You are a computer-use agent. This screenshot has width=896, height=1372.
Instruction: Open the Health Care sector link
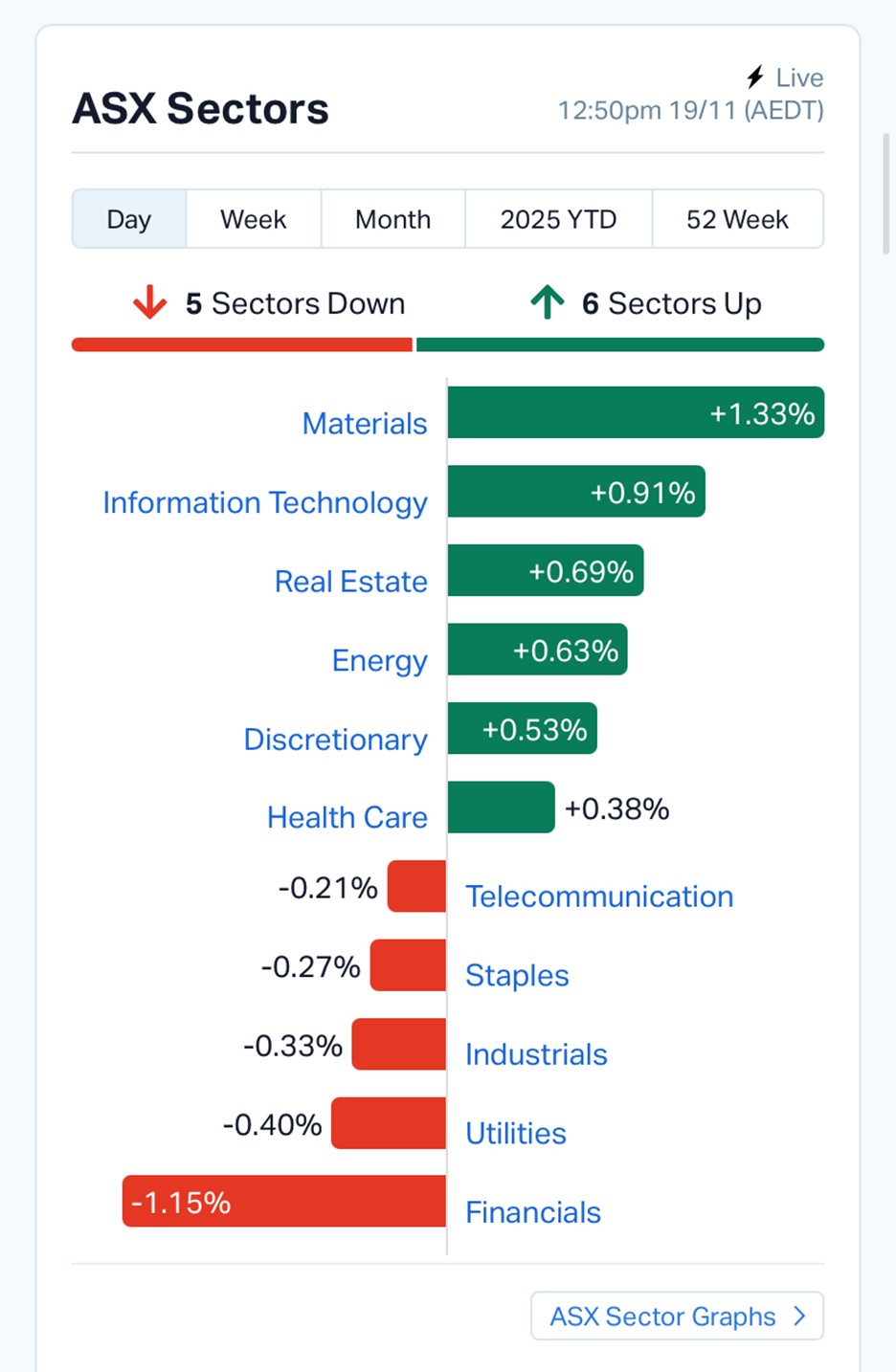(x=347, y=817)
